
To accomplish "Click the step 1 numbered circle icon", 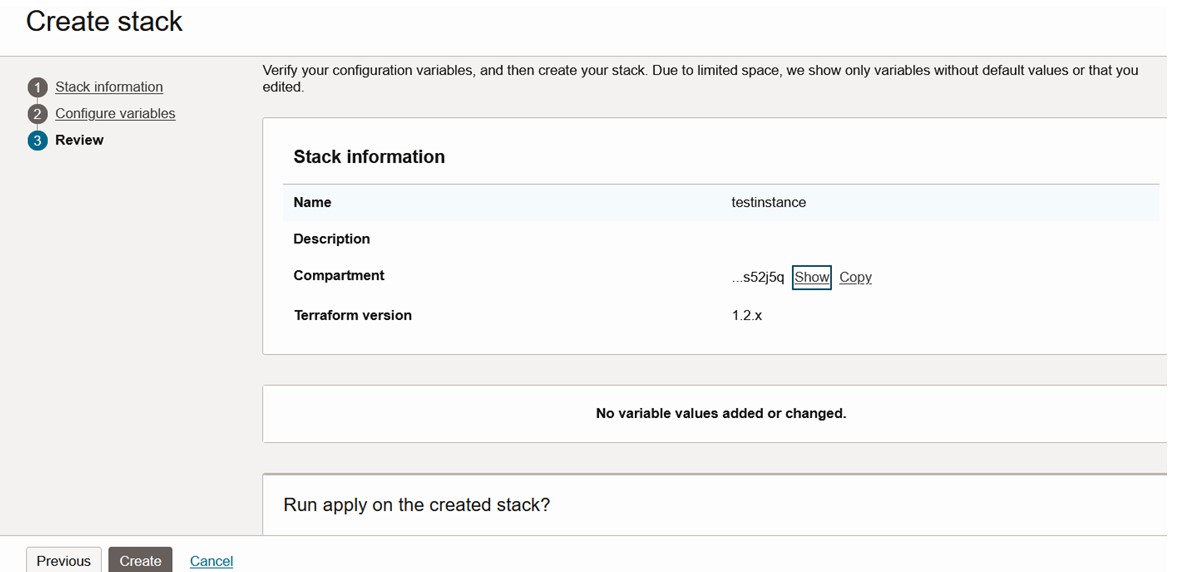I will point(37,88).
